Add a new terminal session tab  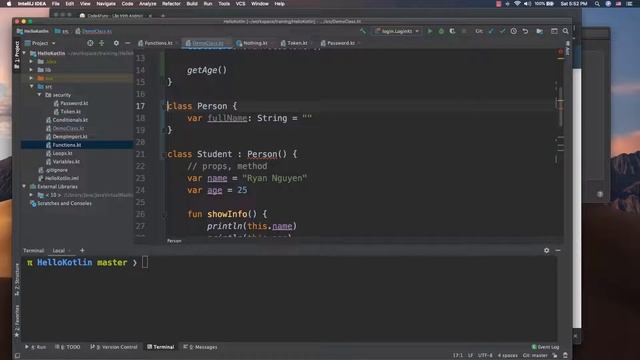pyautogui.click(x=82, y=250)
